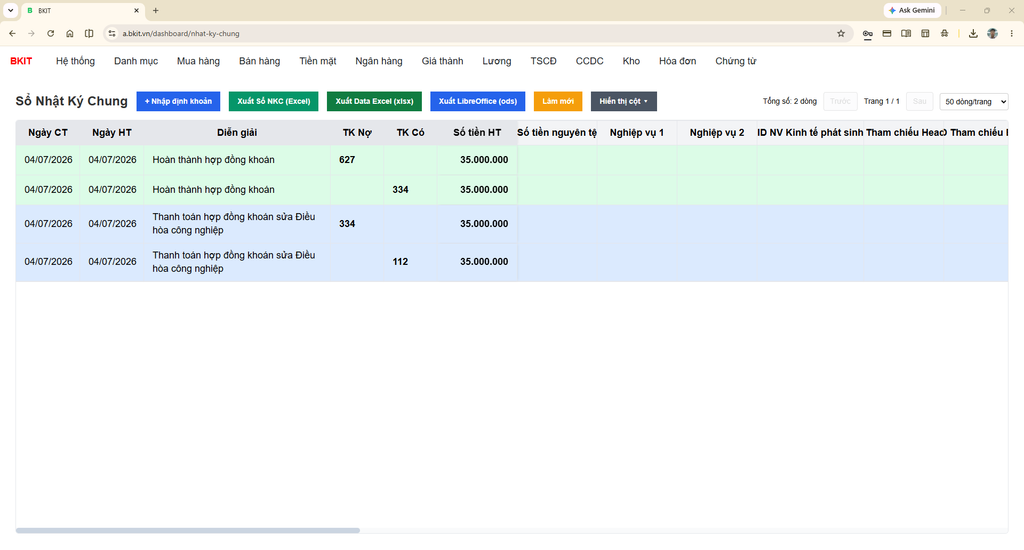Expand the Hiển thị cột dropdown
Viewport: 1024px width, 550px height.
point(624,101)
